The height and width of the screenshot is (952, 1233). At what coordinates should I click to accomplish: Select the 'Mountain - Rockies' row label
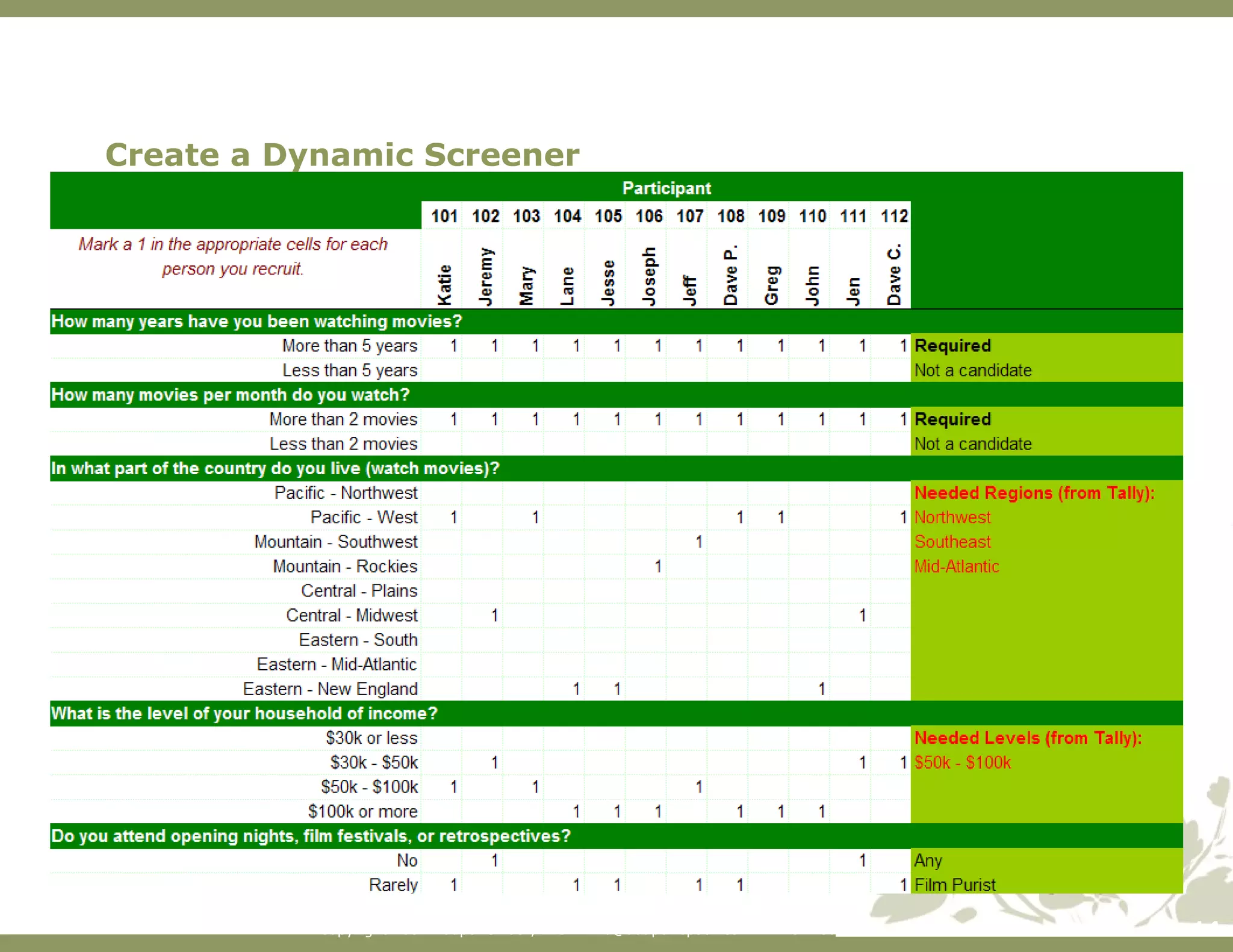point(345,567)
